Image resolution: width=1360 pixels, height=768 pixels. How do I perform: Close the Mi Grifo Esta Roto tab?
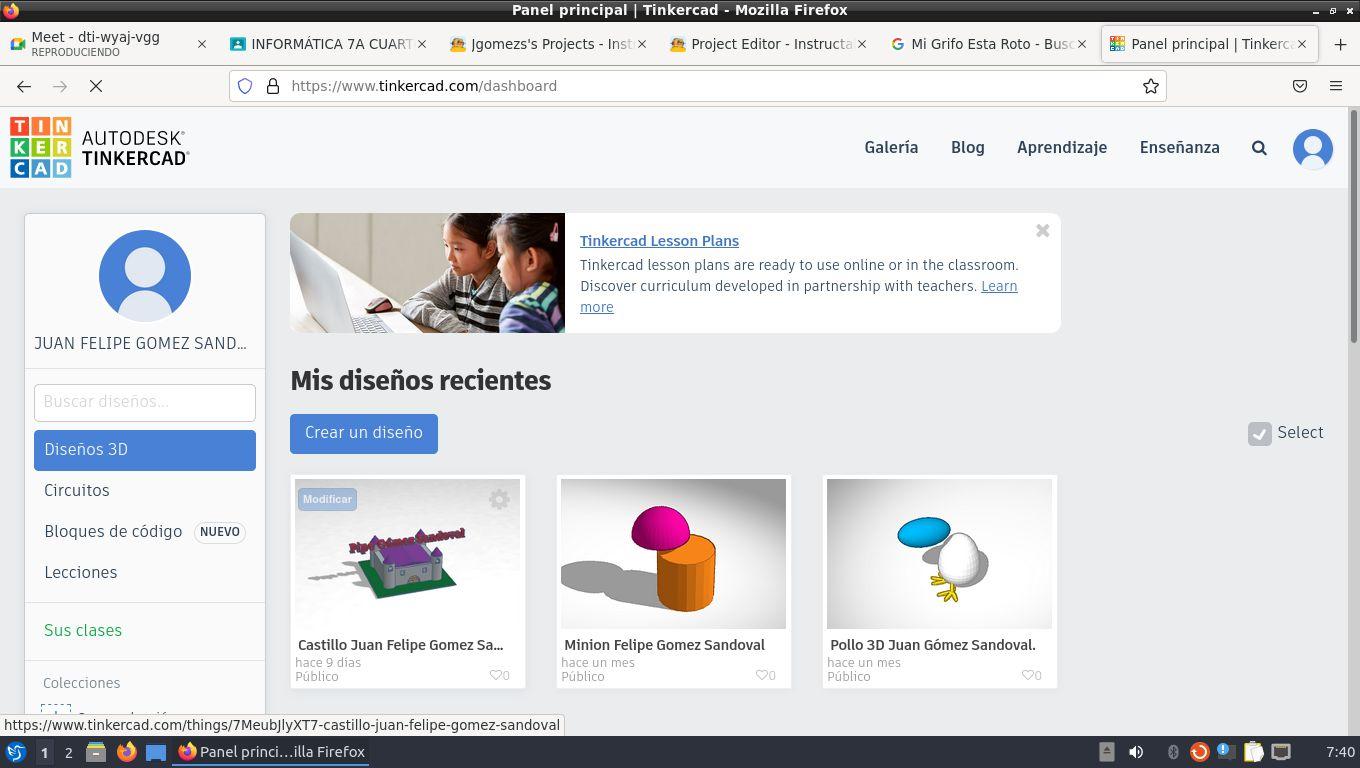tap(1082, 44)
